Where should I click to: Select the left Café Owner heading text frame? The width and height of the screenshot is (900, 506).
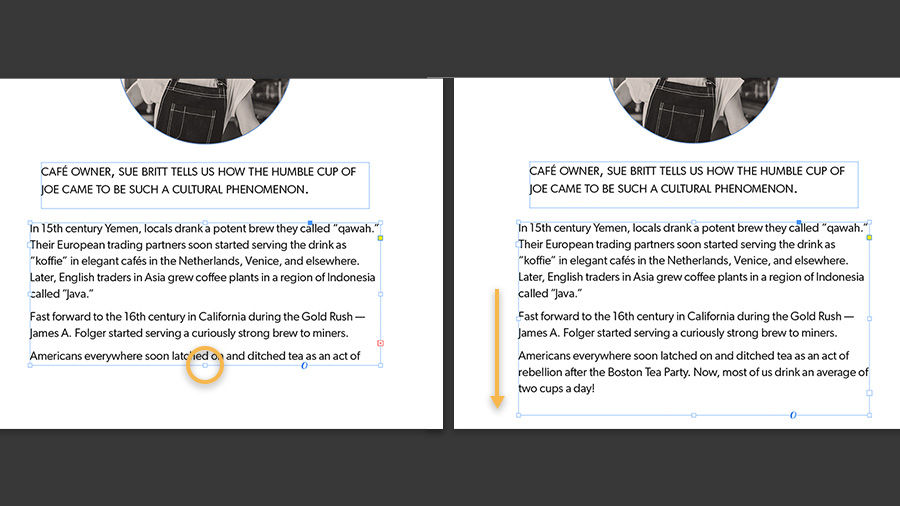205,185
